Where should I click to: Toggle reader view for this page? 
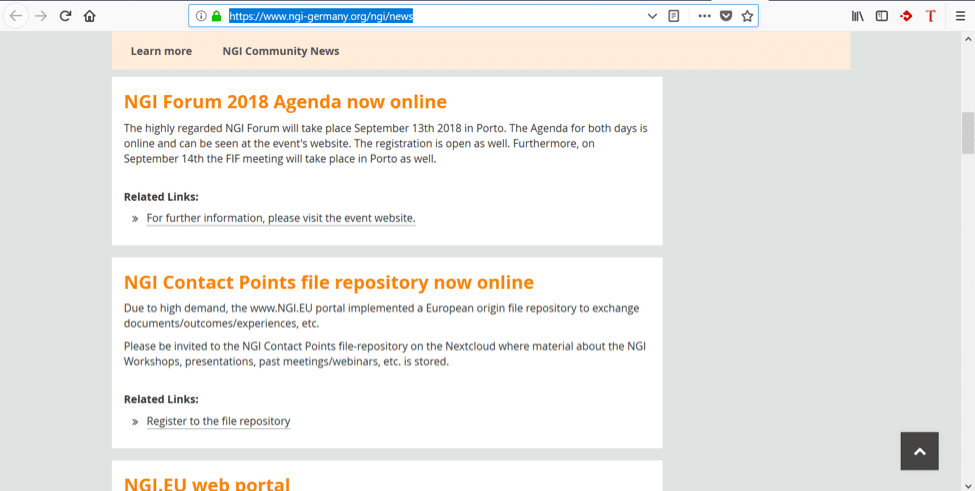click(x=673, y=16)
